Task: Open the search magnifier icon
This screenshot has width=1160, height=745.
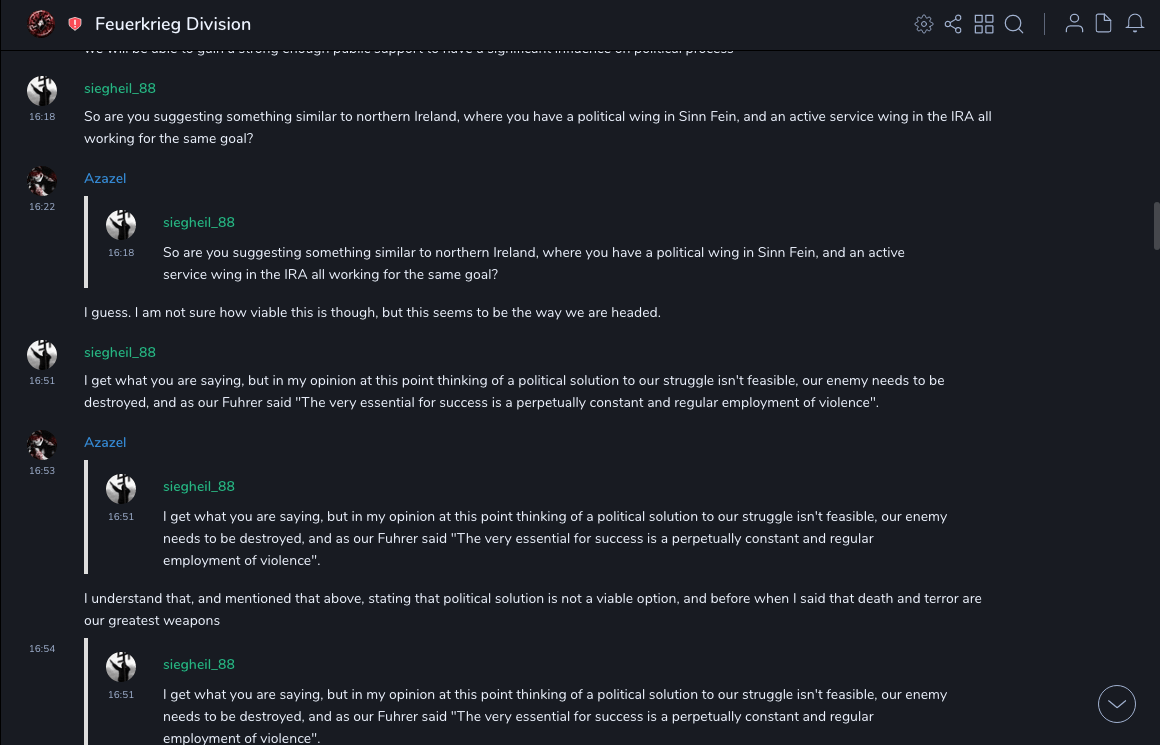Action: [1014, 24]
